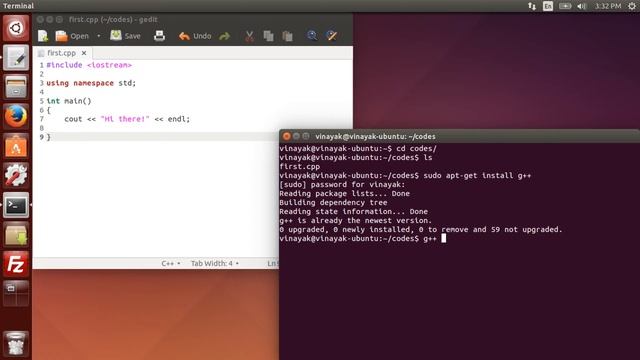
Task: Open System Settings from the launcher
Action: tap(16, 176)
